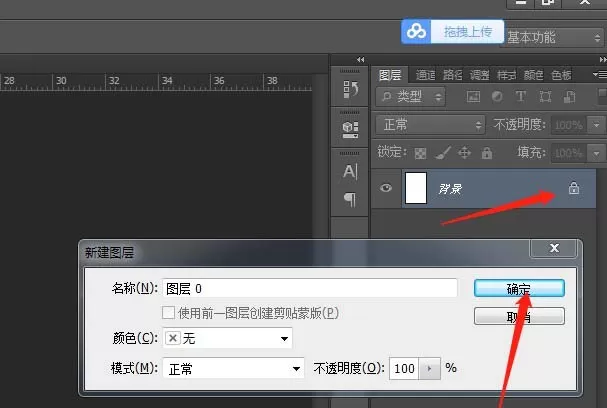Filter layers by pixel layer icon
The width and height of the screenshot is (607, 408).
coord(473,96)
